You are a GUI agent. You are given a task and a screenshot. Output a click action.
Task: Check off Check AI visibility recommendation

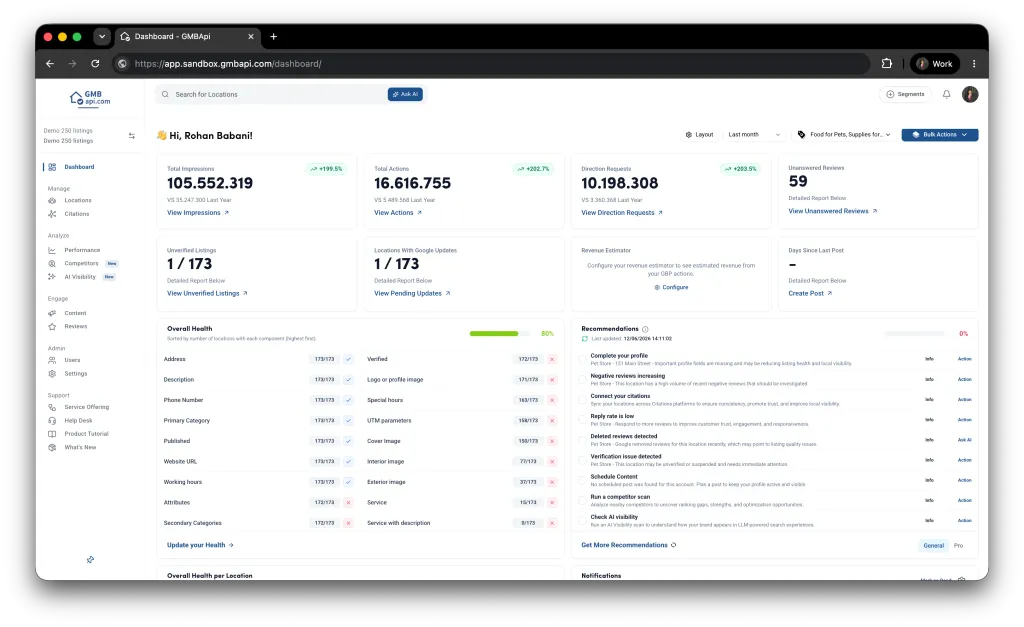pyautogui.click(x=583, y=521)
